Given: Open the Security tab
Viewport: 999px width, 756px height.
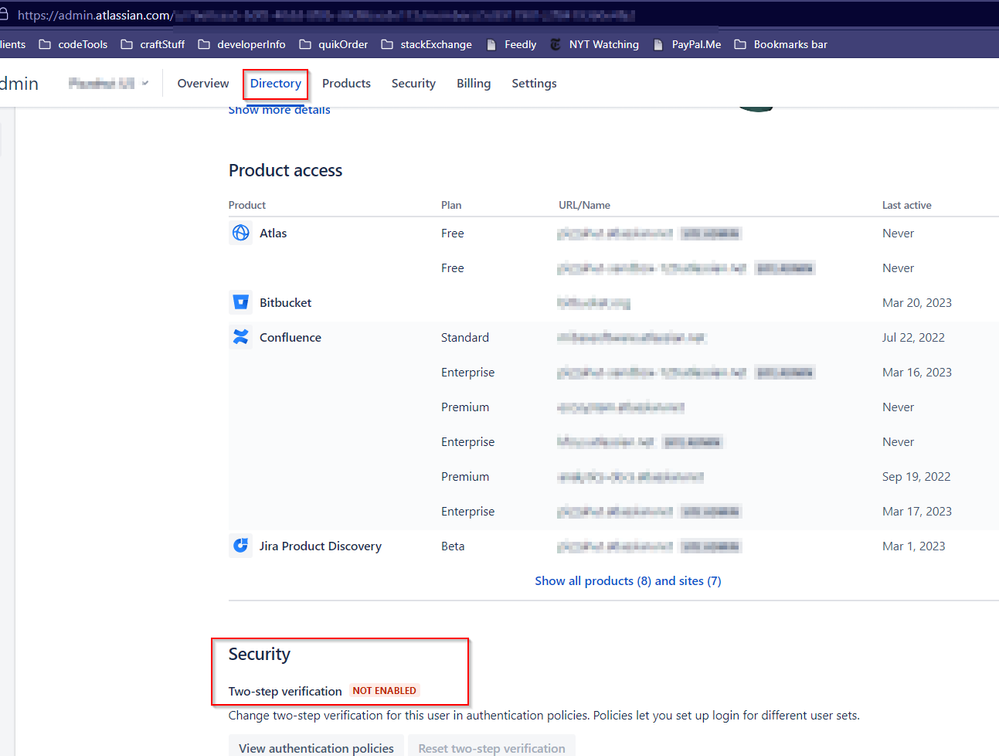Looking at the screenshot, I should 413,83.
